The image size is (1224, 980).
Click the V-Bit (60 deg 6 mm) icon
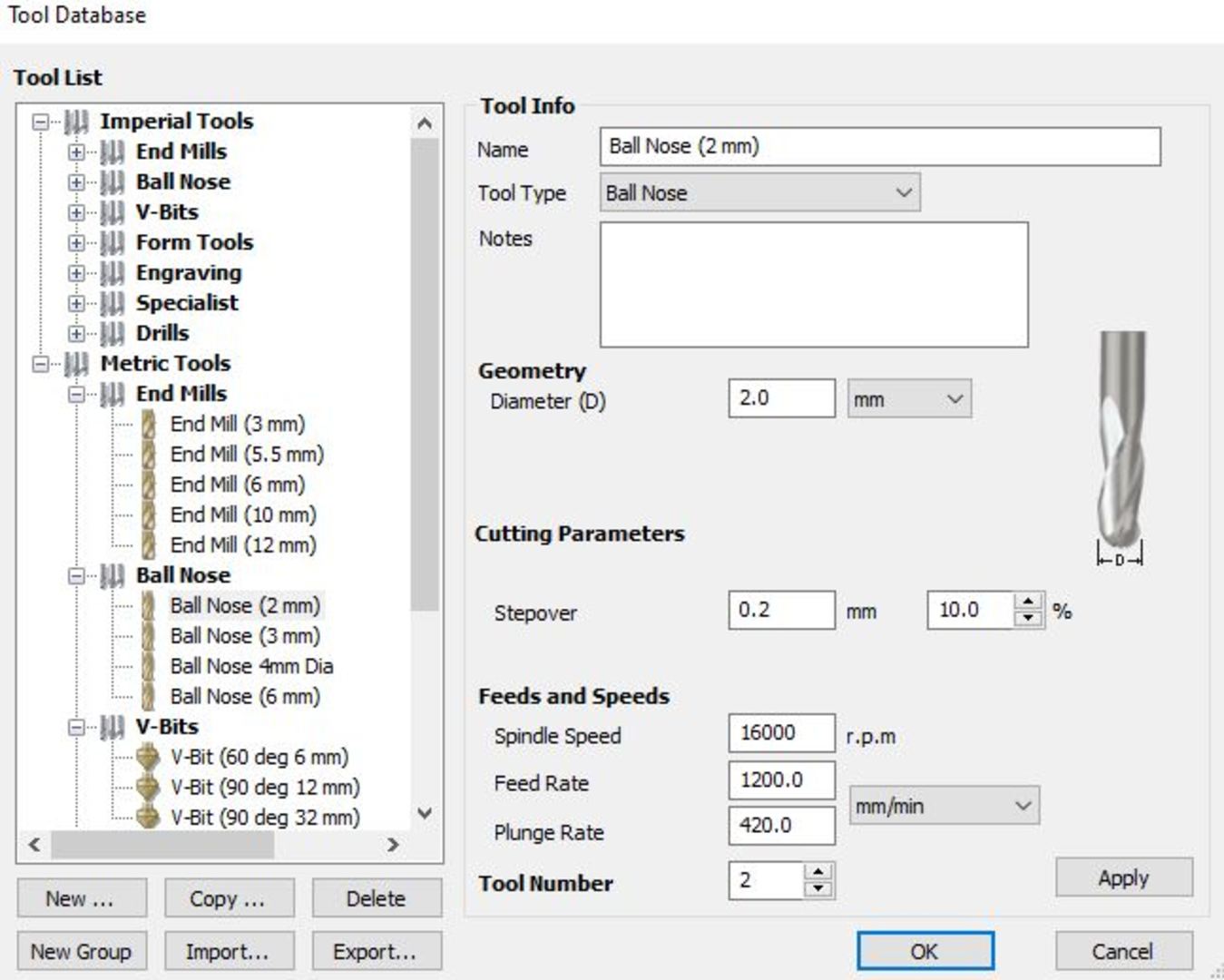click(148, 757)
